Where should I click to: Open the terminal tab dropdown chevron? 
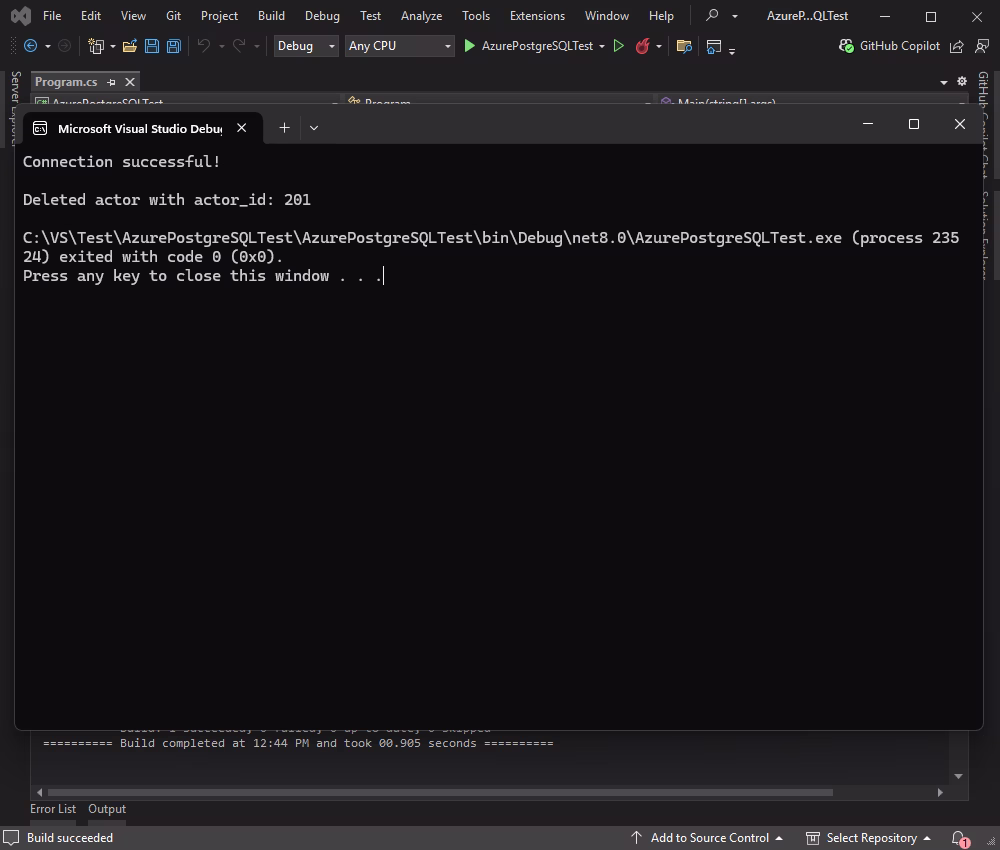[x=313, y=127]
